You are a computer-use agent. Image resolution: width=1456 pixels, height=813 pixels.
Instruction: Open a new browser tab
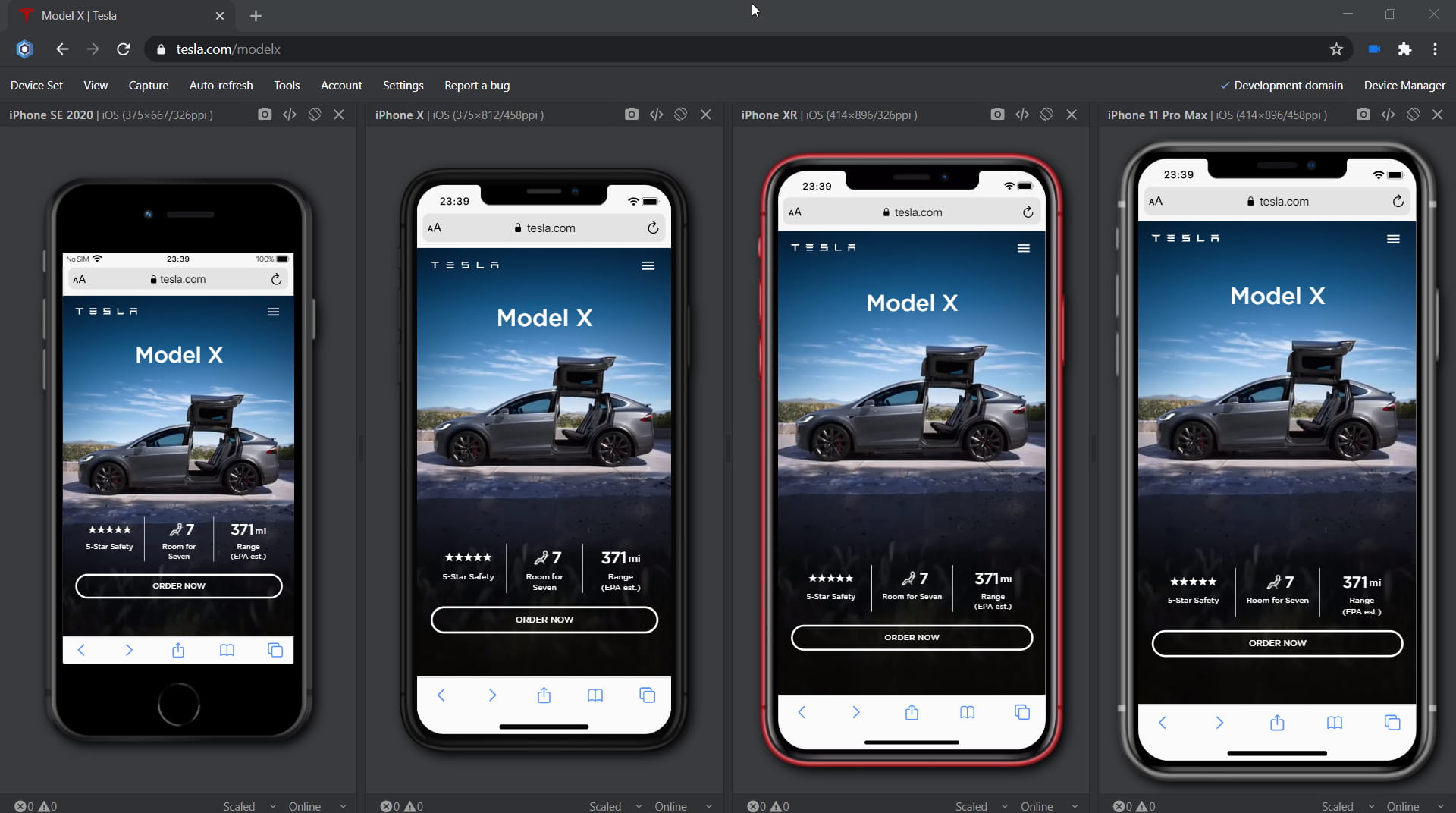[x=256, y=16]
